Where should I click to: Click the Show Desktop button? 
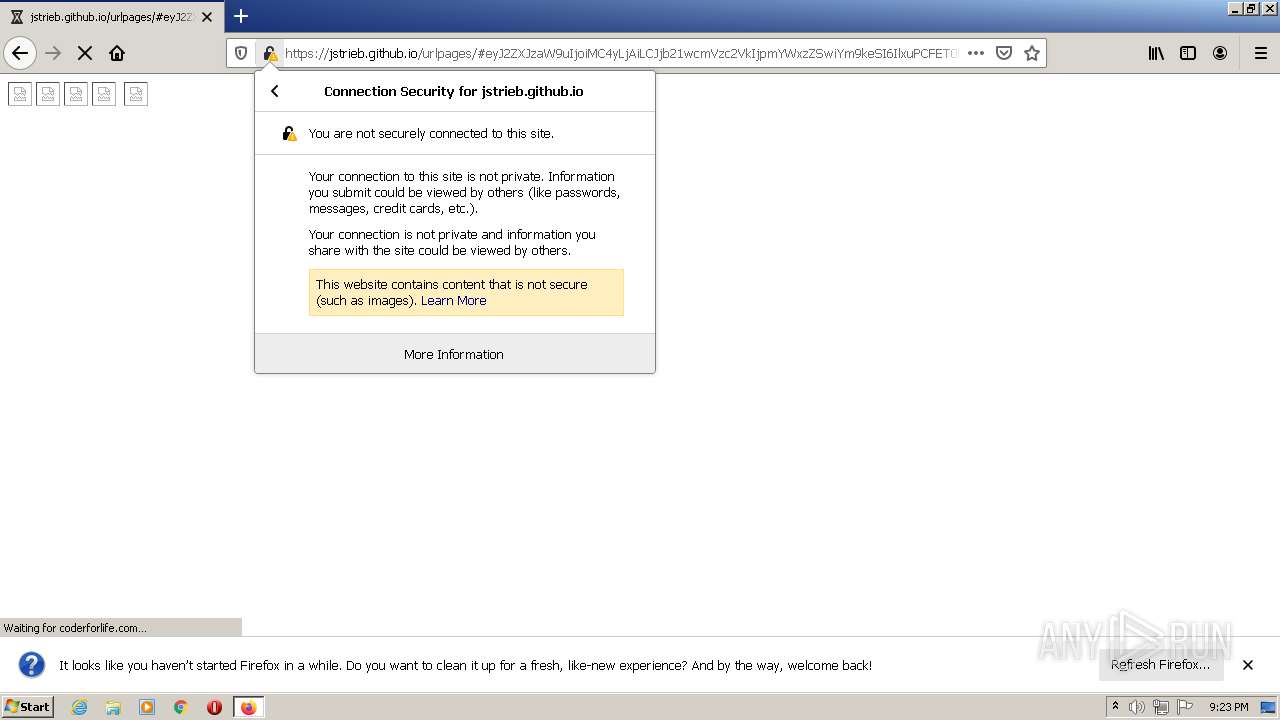1269,707
